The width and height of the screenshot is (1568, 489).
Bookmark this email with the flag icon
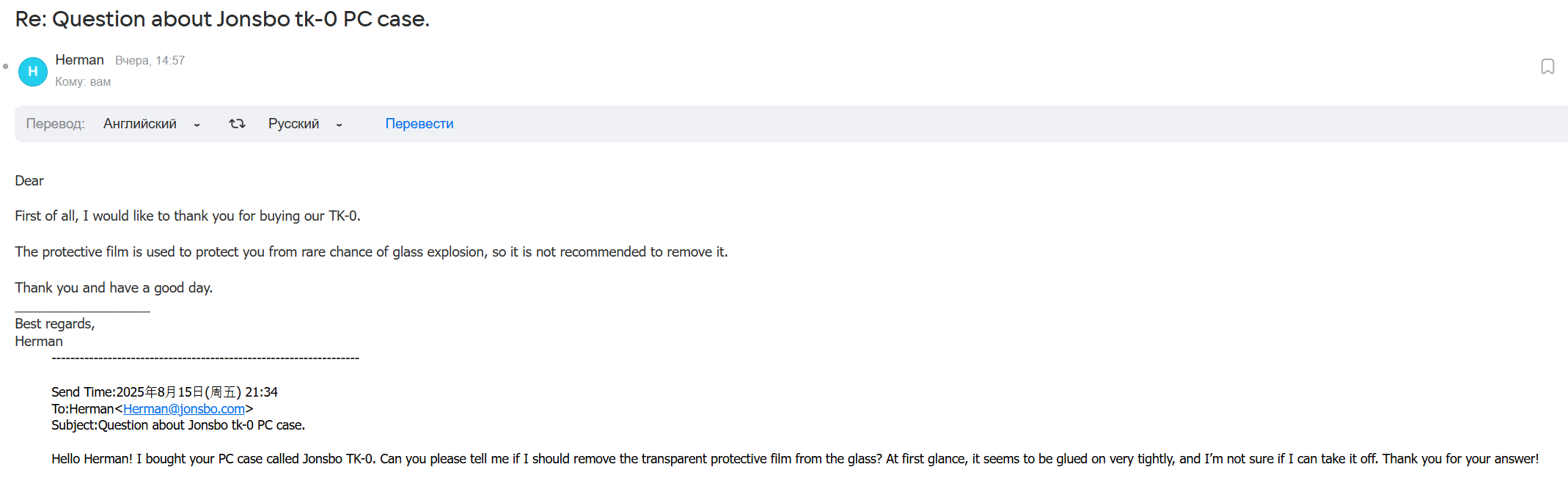[x=1547, y=67]
